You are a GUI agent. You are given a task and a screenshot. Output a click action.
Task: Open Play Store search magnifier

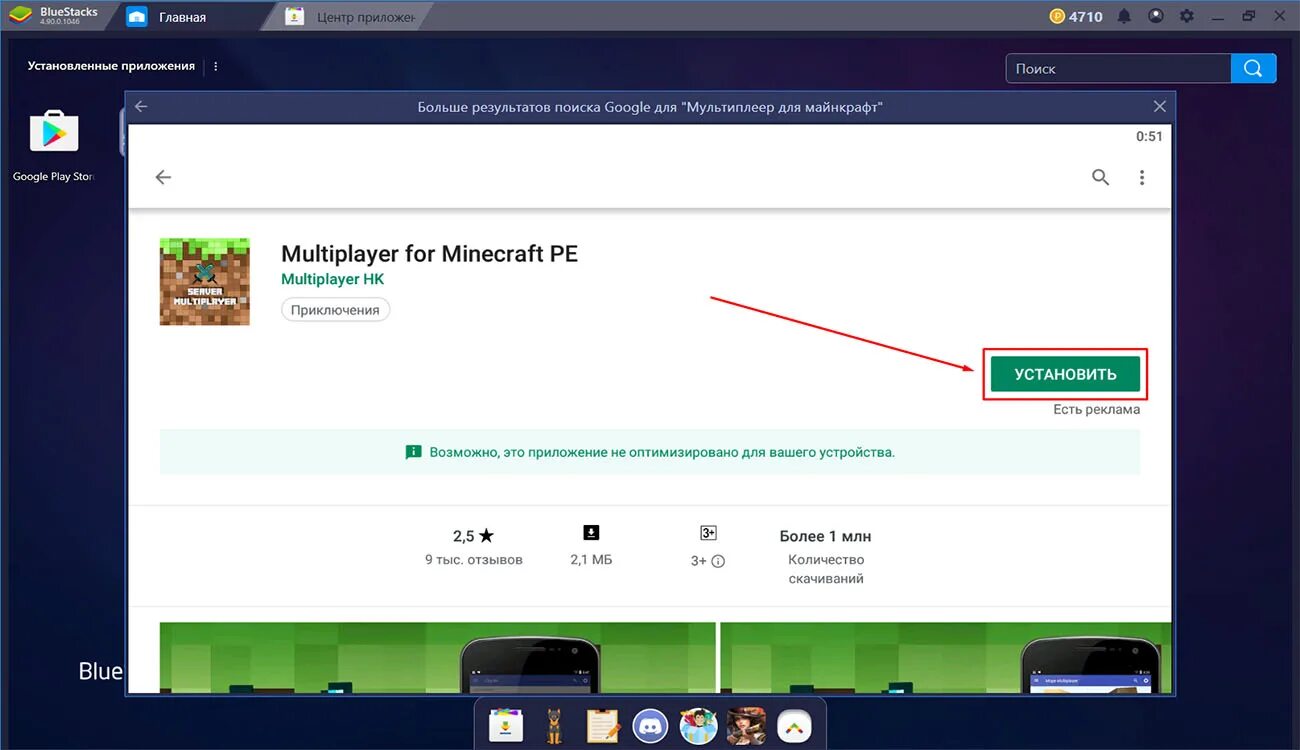pyautogui.click(x=1101, y=177)
